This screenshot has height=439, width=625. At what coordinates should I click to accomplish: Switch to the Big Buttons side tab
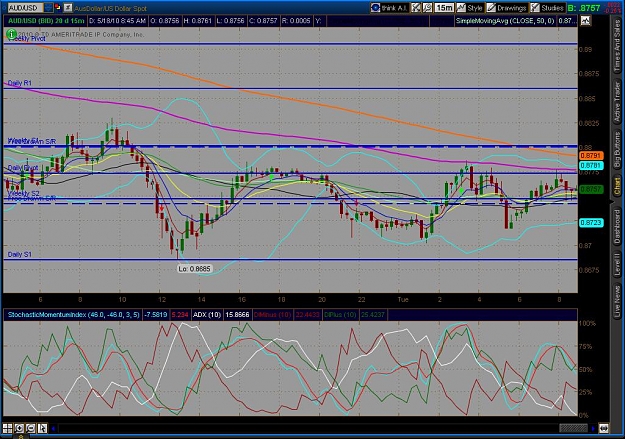(617, 150)
